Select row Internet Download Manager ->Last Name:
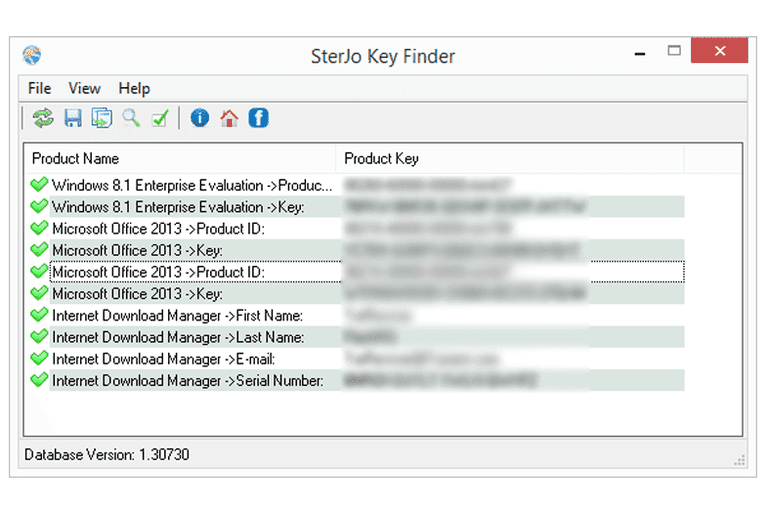 356,337
